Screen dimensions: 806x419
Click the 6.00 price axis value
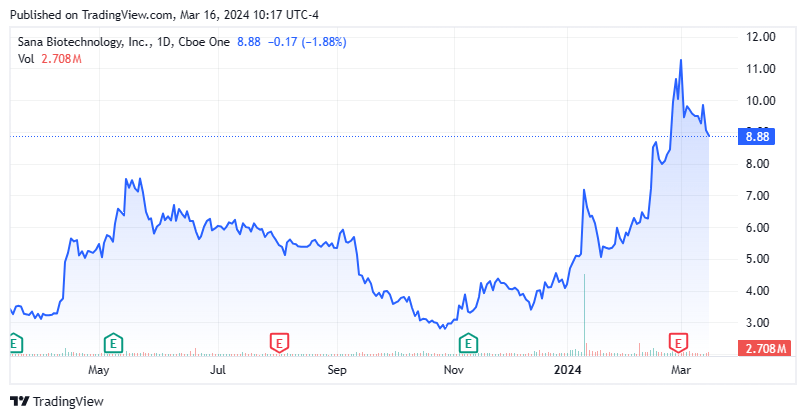tap(758, 228)
